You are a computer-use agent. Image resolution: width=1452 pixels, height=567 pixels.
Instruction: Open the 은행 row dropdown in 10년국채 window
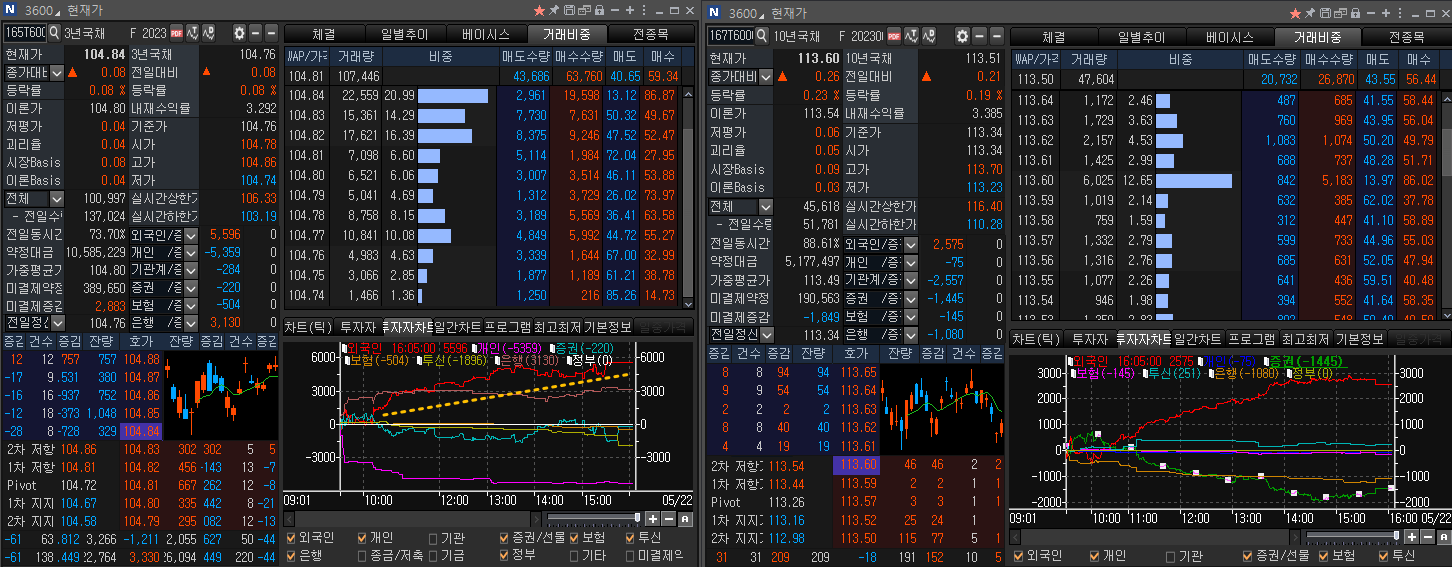tap(910, 334)
